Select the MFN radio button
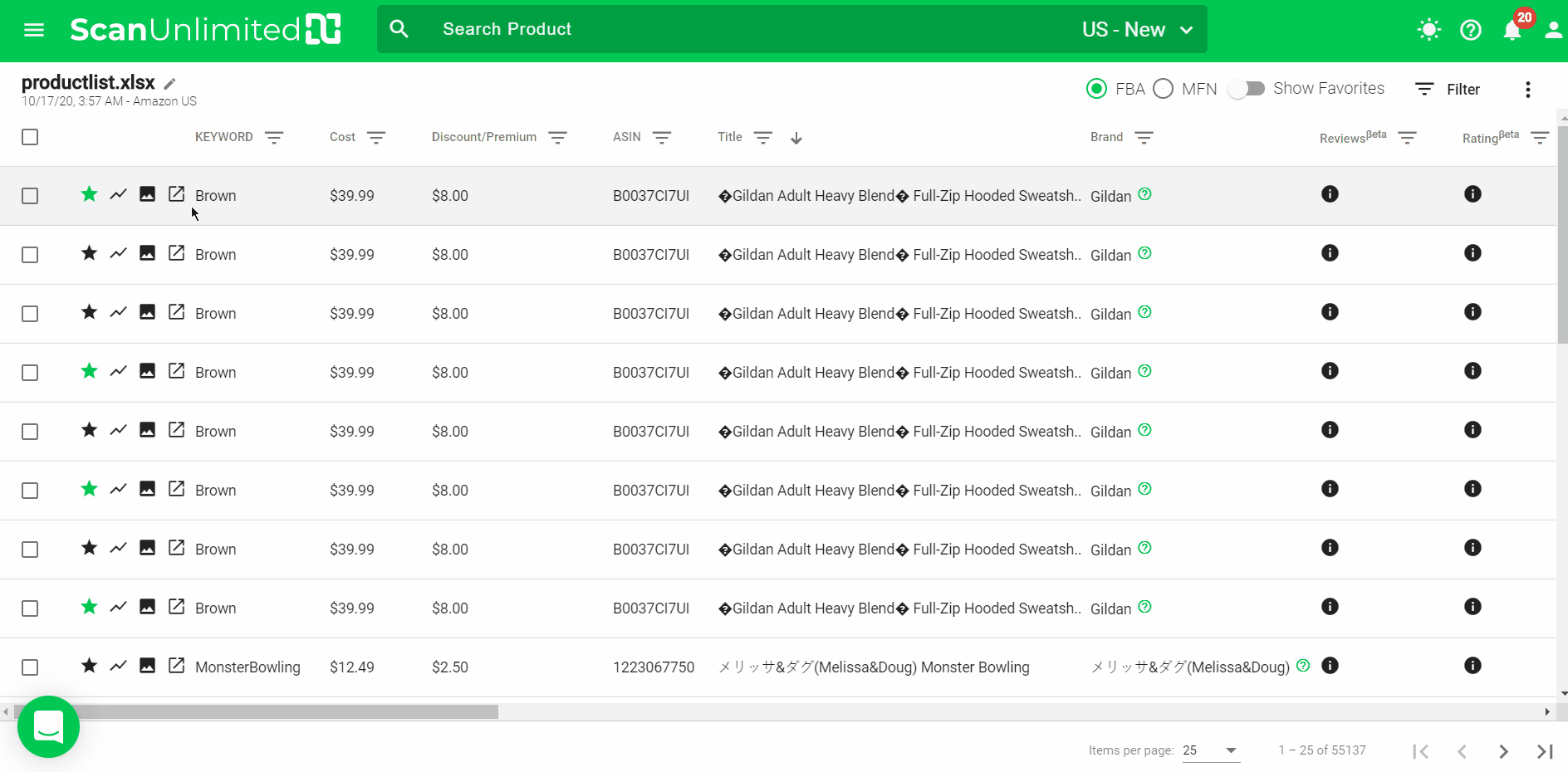 coord(1164,89)
